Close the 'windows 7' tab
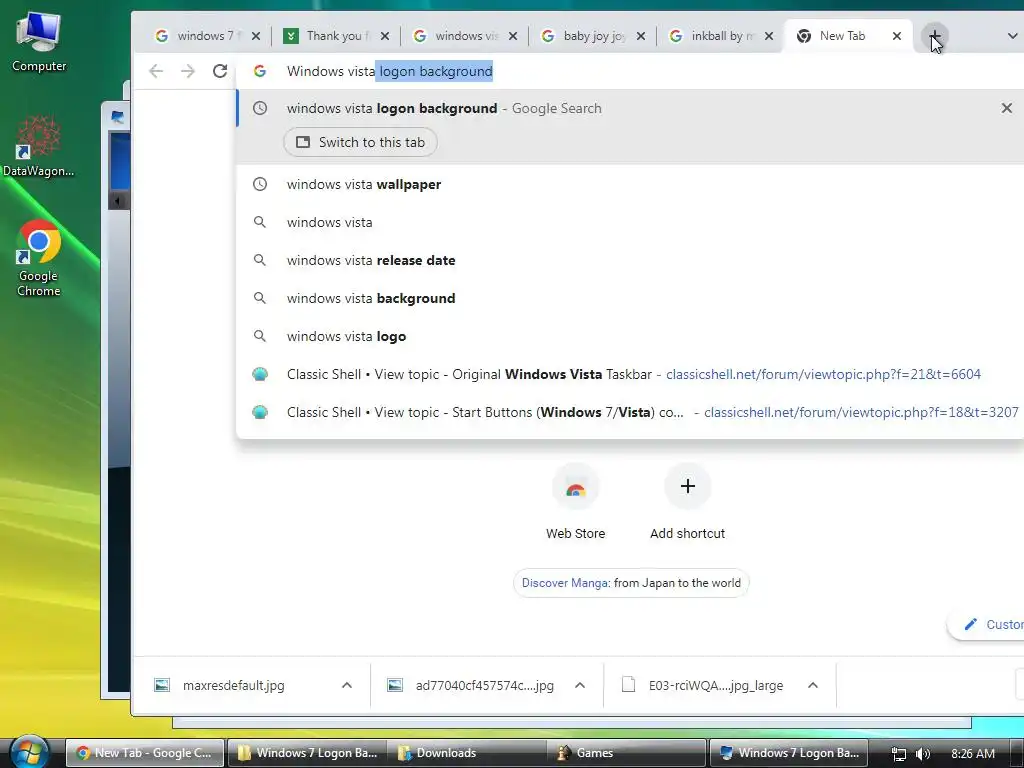The height and width of the screenshot is (768, 1024). [x=256, y=36]
